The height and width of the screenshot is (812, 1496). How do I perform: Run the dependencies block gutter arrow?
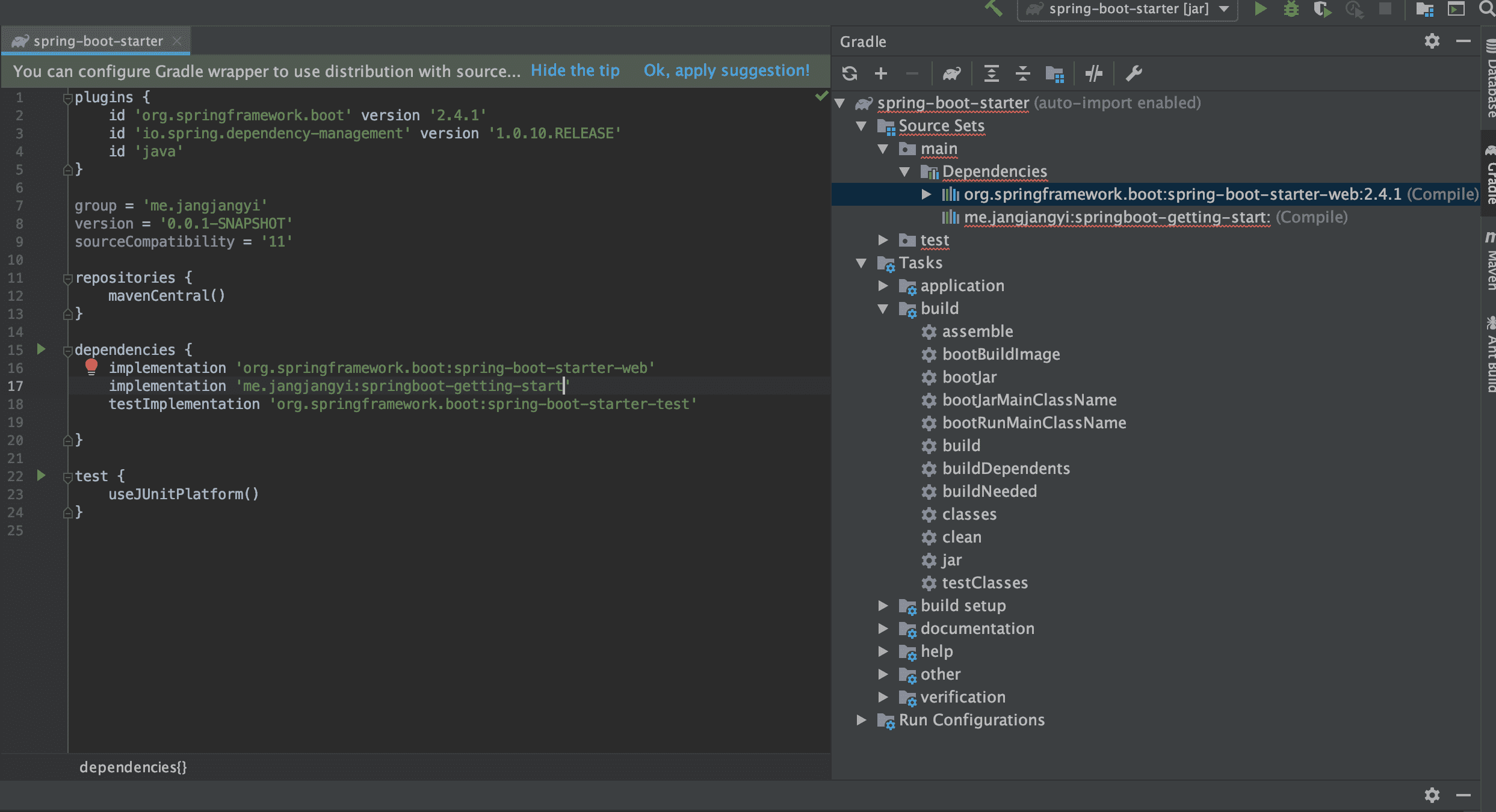pyautogui.click(x=41, y=349)
